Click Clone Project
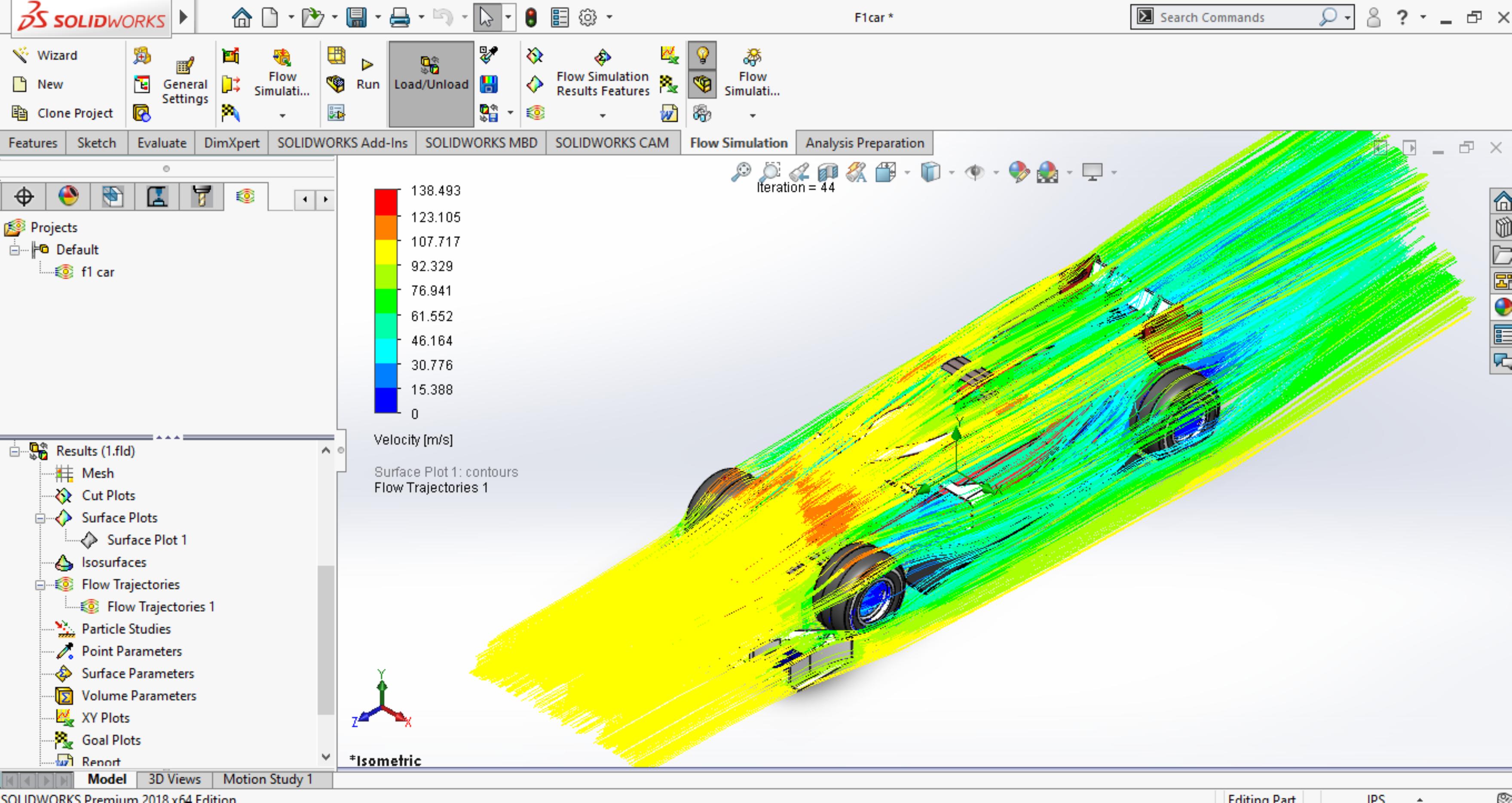 pos(62,113)
